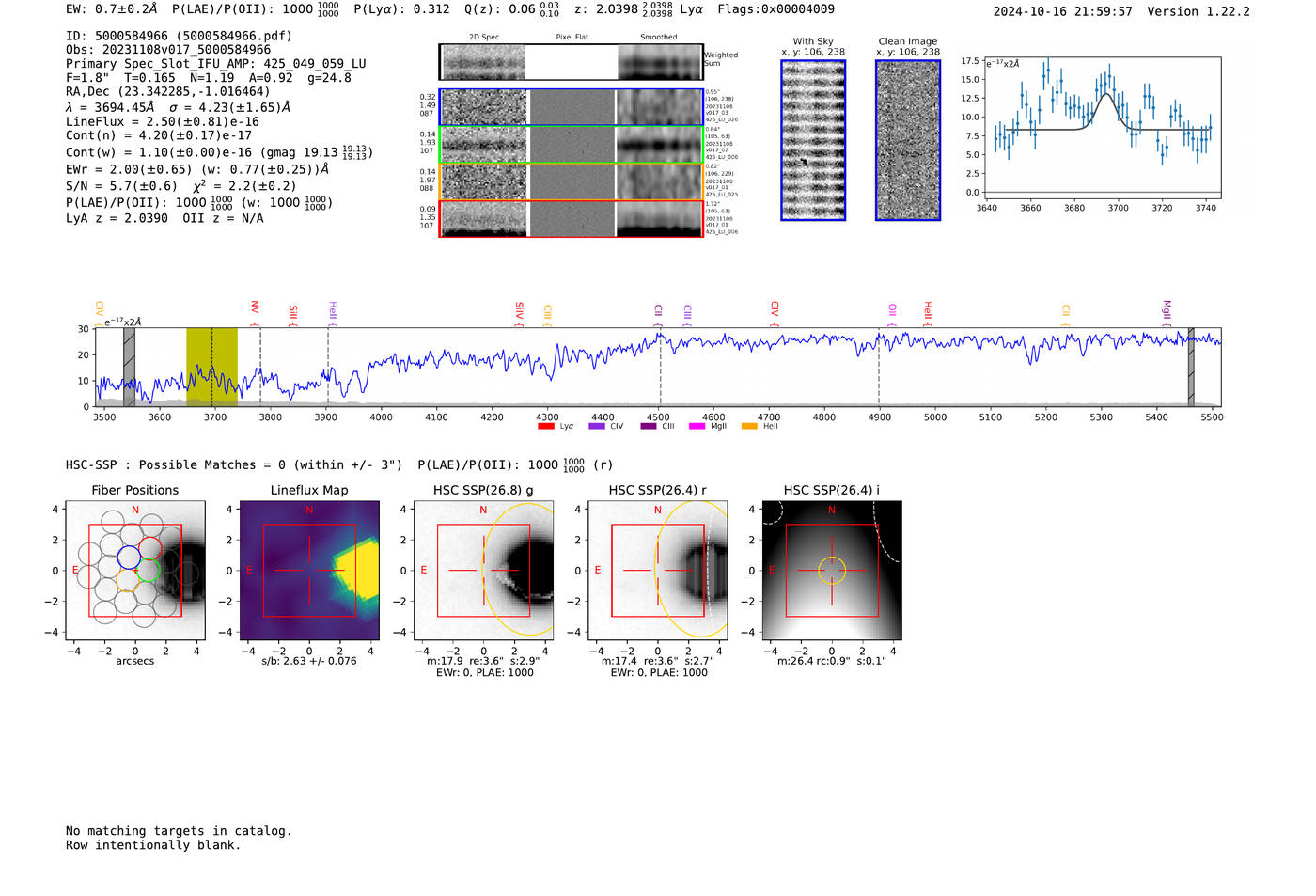Click the λ = 3694.45Å wavelength line
The height and width of the screenshot is (896, 1316).
click(x=178, y=107)
